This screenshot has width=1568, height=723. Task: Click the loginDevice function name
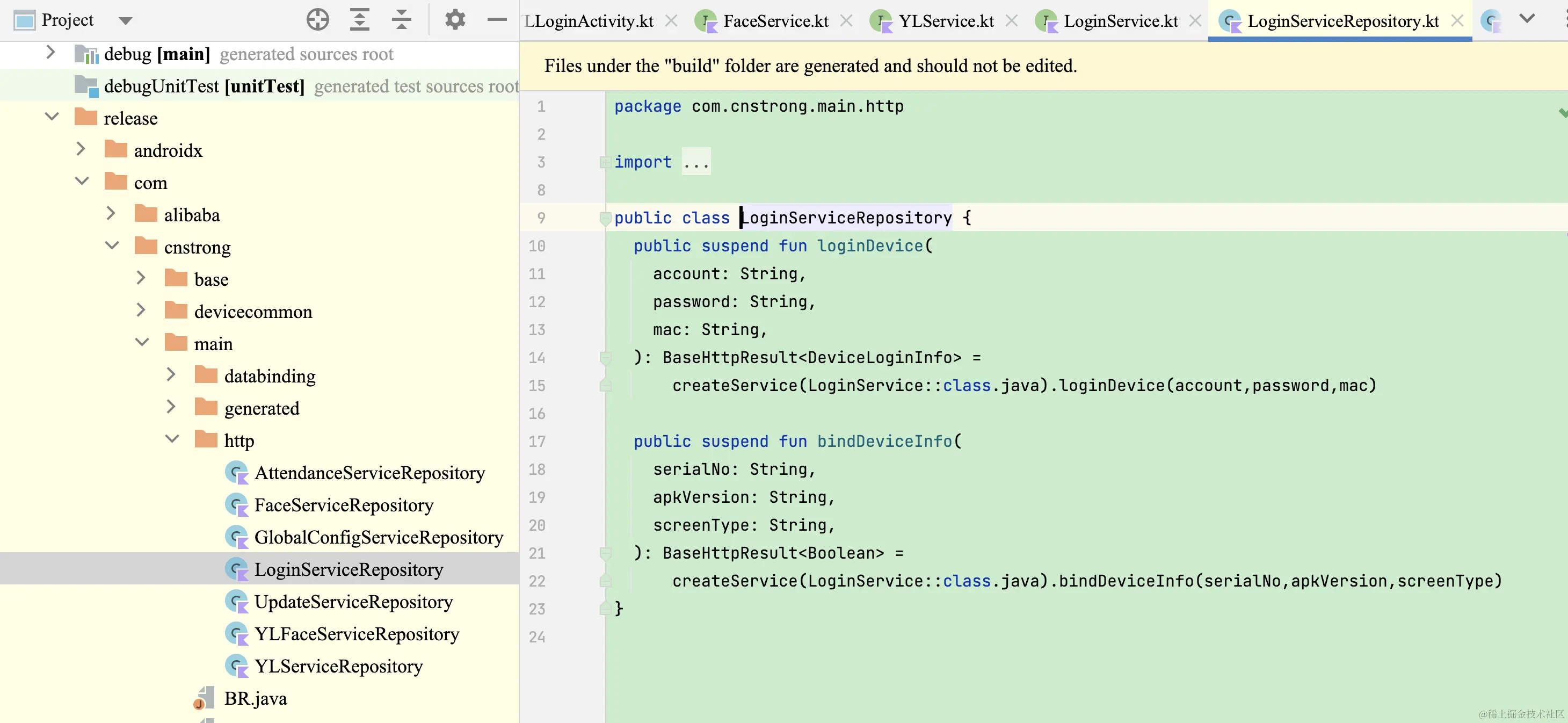pos(869,246)
